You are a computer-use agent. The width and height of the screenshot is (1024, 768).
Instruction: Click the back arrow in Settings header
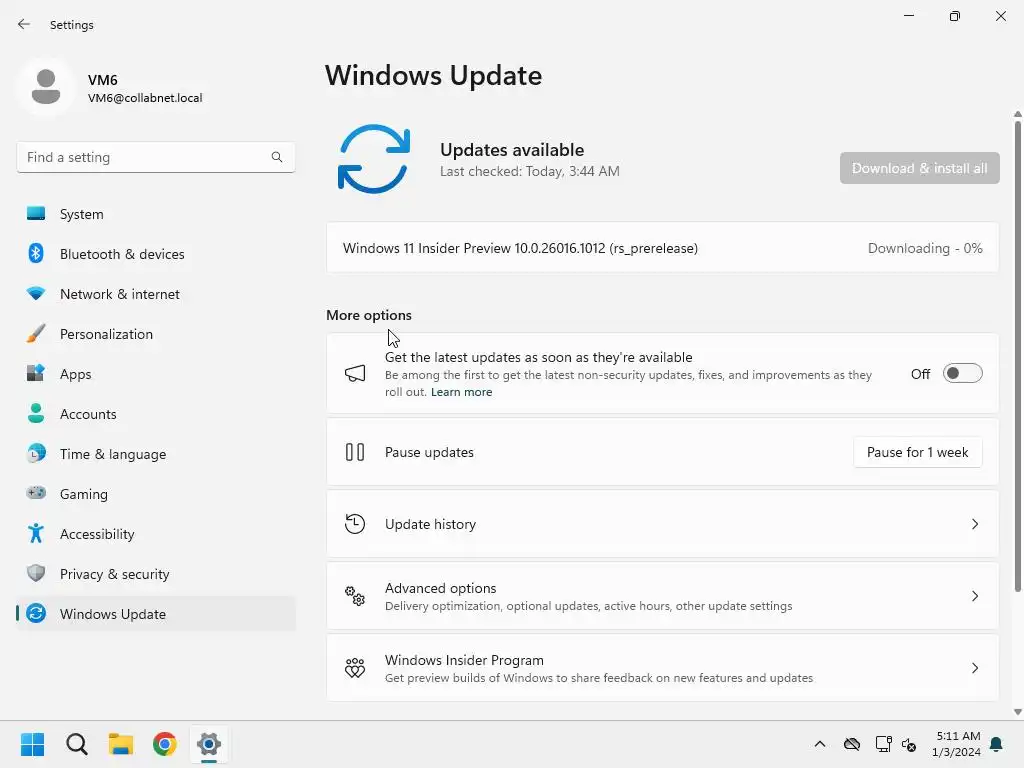coord(24,24)
